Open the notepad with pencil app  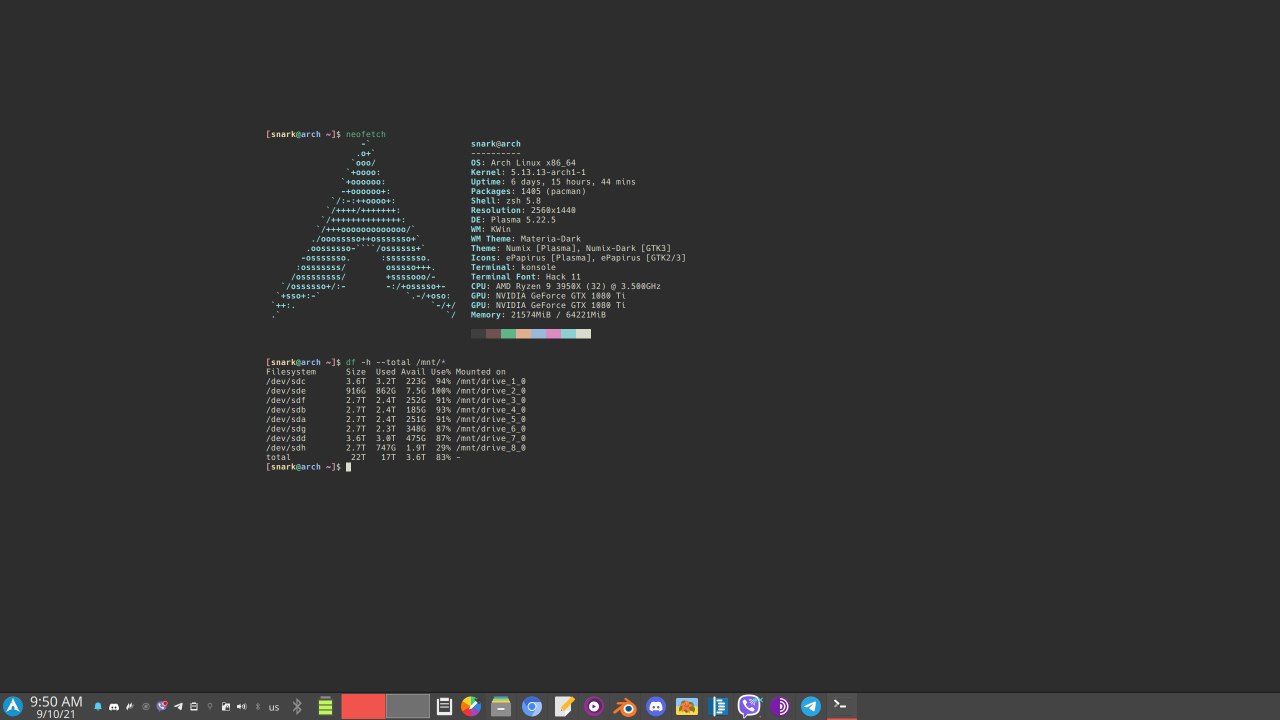pyautogui.click(x=563, y=707)
